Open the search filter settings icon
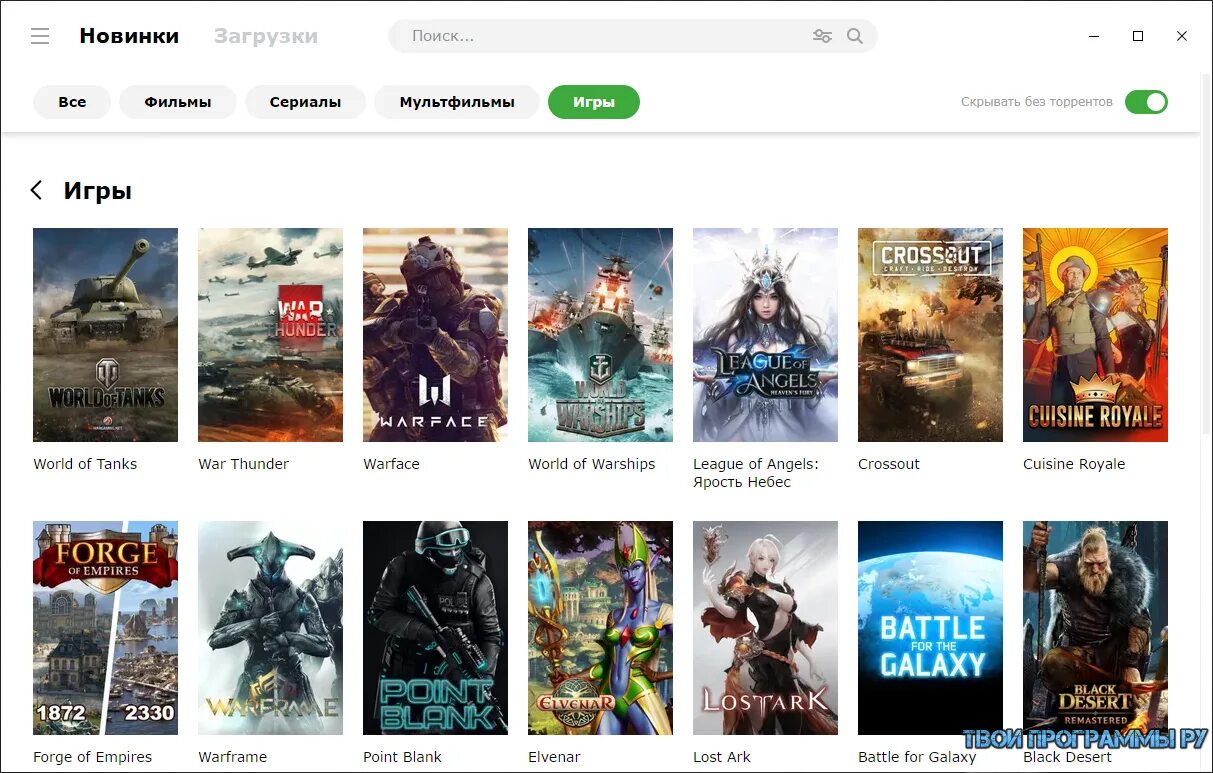Screen dimensions: 1213x773 click(822, 36)
